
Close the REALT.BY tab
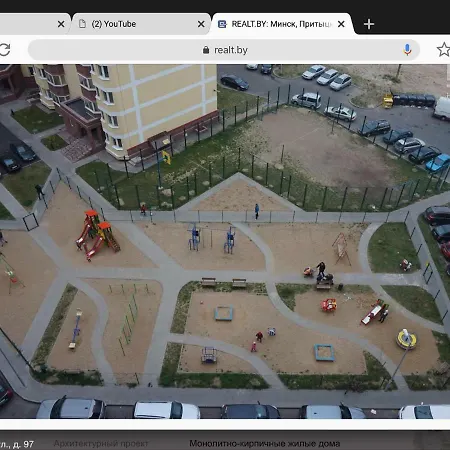[341, 24]
